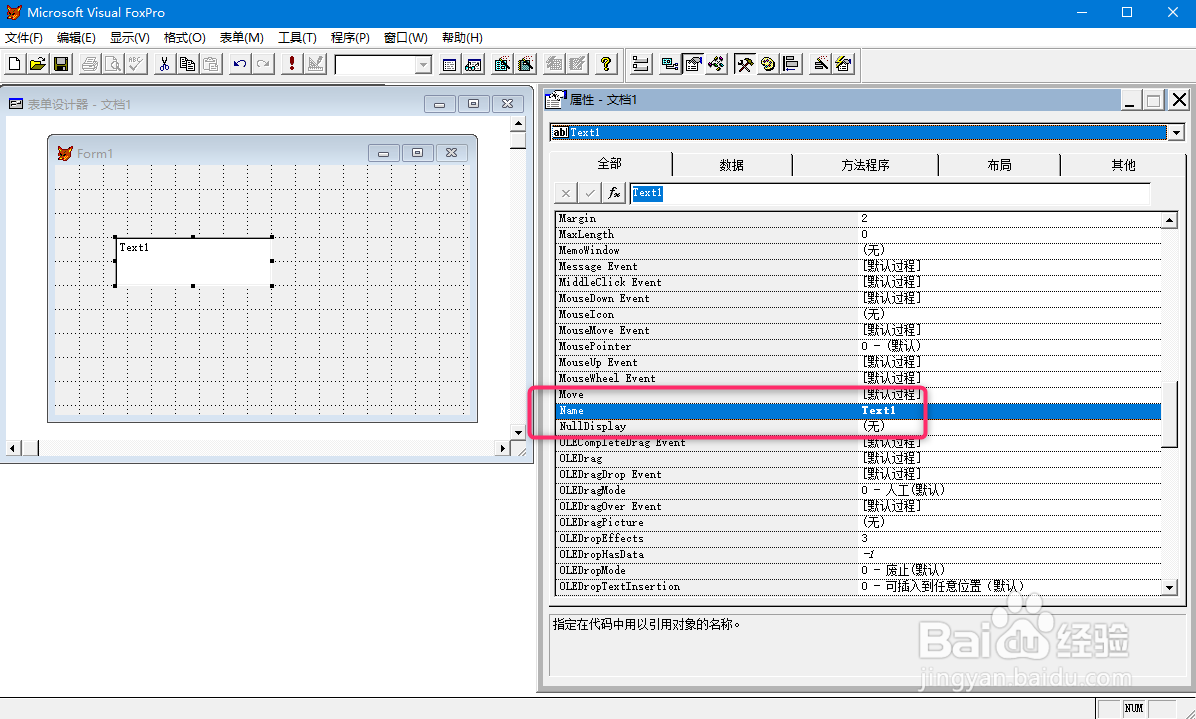Click the Modify Form ruler icon
The width and height of the screenshot is (1196, 719).
[x=315, y=65]
